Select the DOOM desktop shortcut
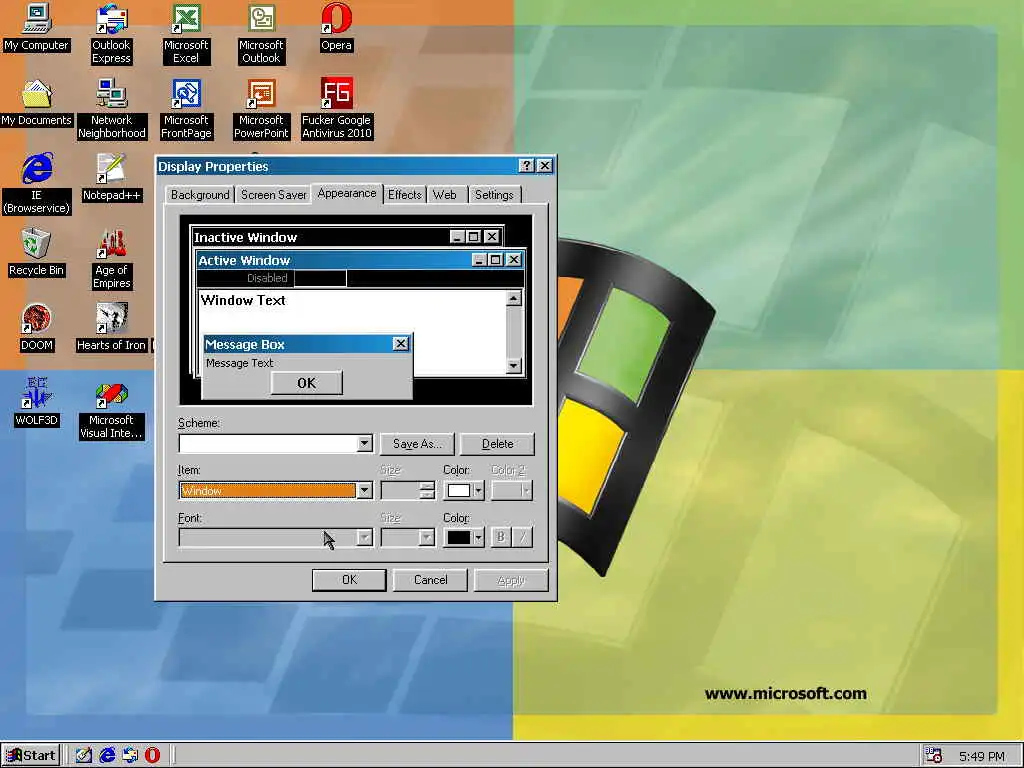The width and height of the screenshot is (1024, 768). tap(37, 328)
